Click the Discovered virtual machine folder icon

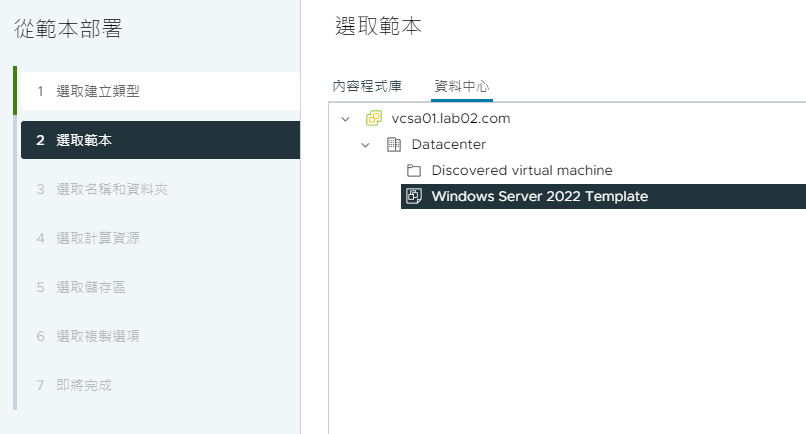pos(414,170)
